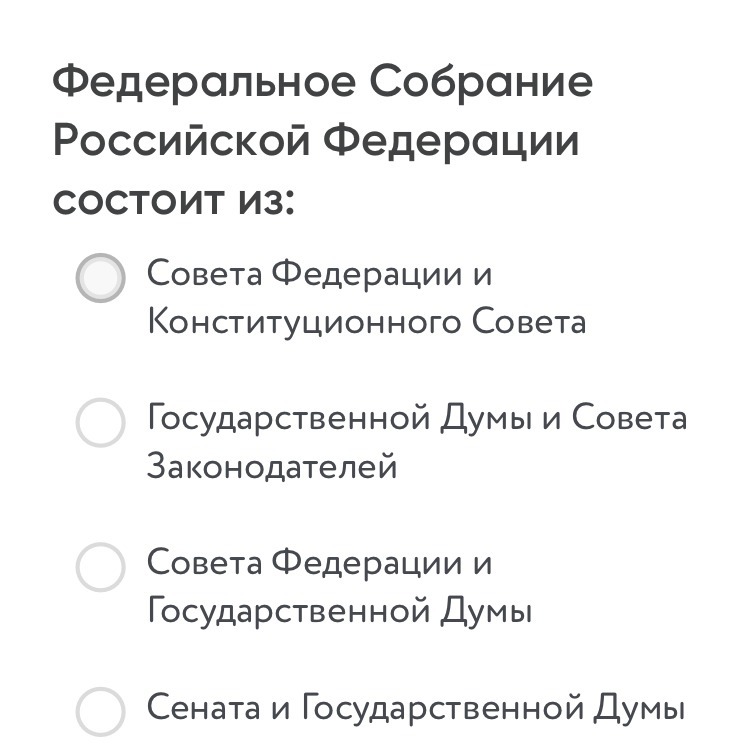
Task: Click the 'состоит из:' heading line
Action: [x=174, y=200]
